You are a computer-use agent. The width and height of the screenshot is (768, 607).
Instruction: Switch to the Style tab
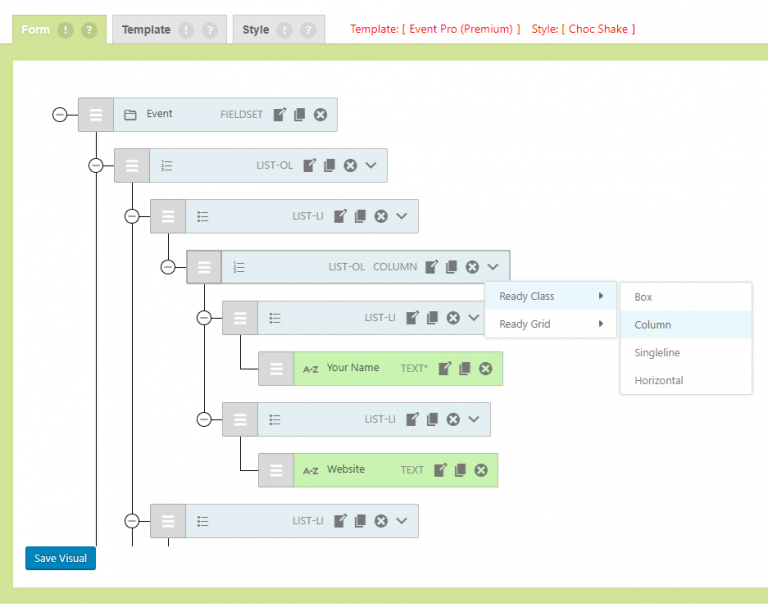coord(256,30)
